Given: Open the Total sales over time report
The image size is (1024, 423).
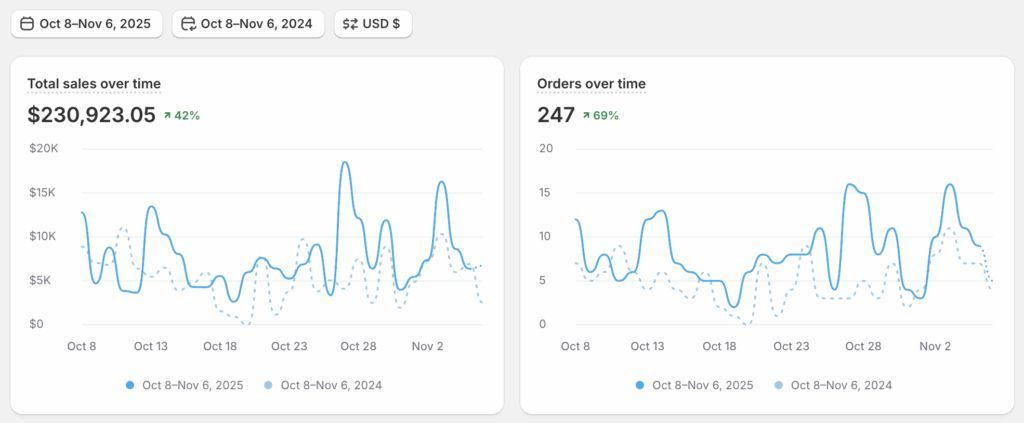Looking at the screenshot, I should (94, 84).
